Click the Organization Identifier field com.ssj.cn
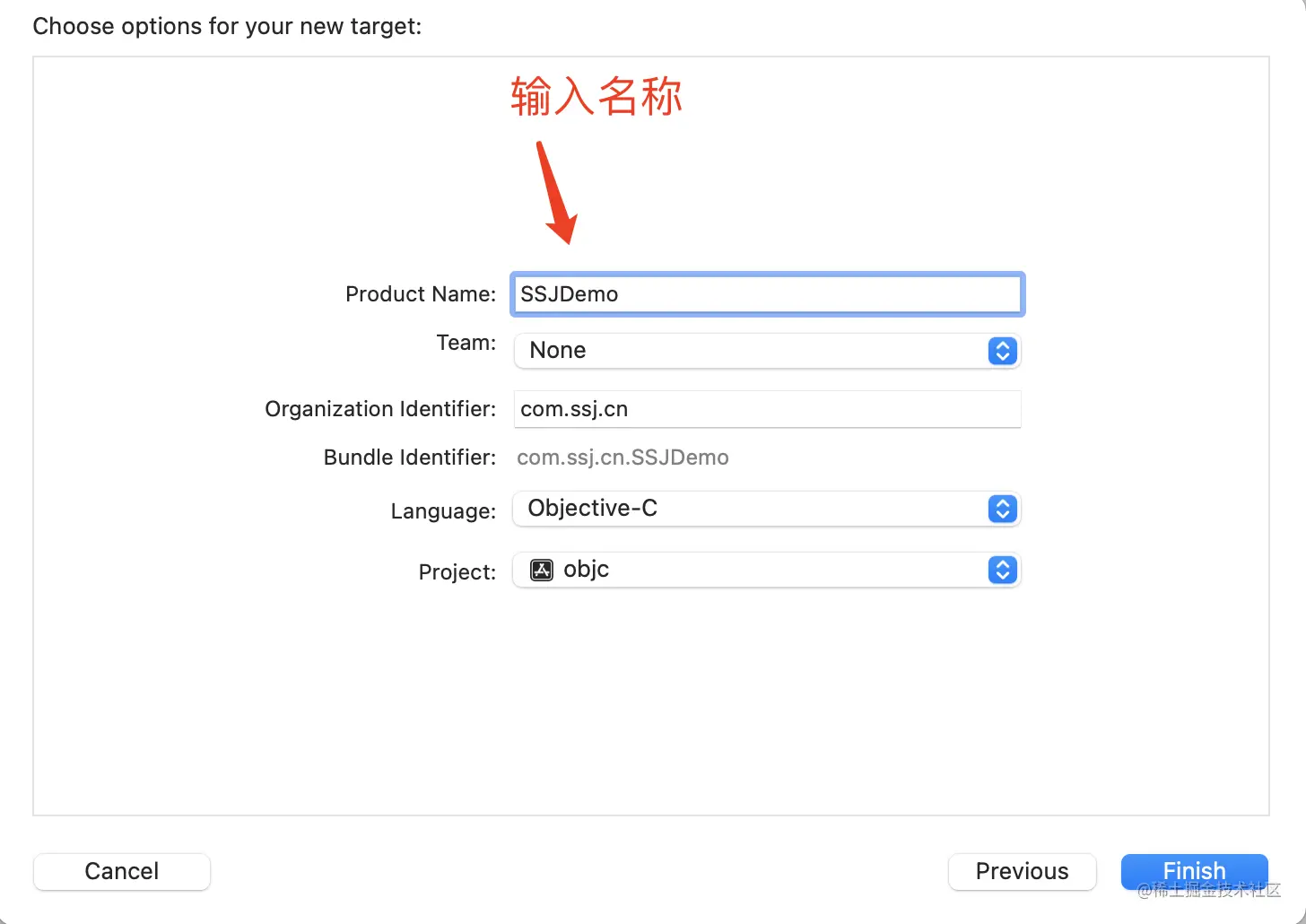 767,409
